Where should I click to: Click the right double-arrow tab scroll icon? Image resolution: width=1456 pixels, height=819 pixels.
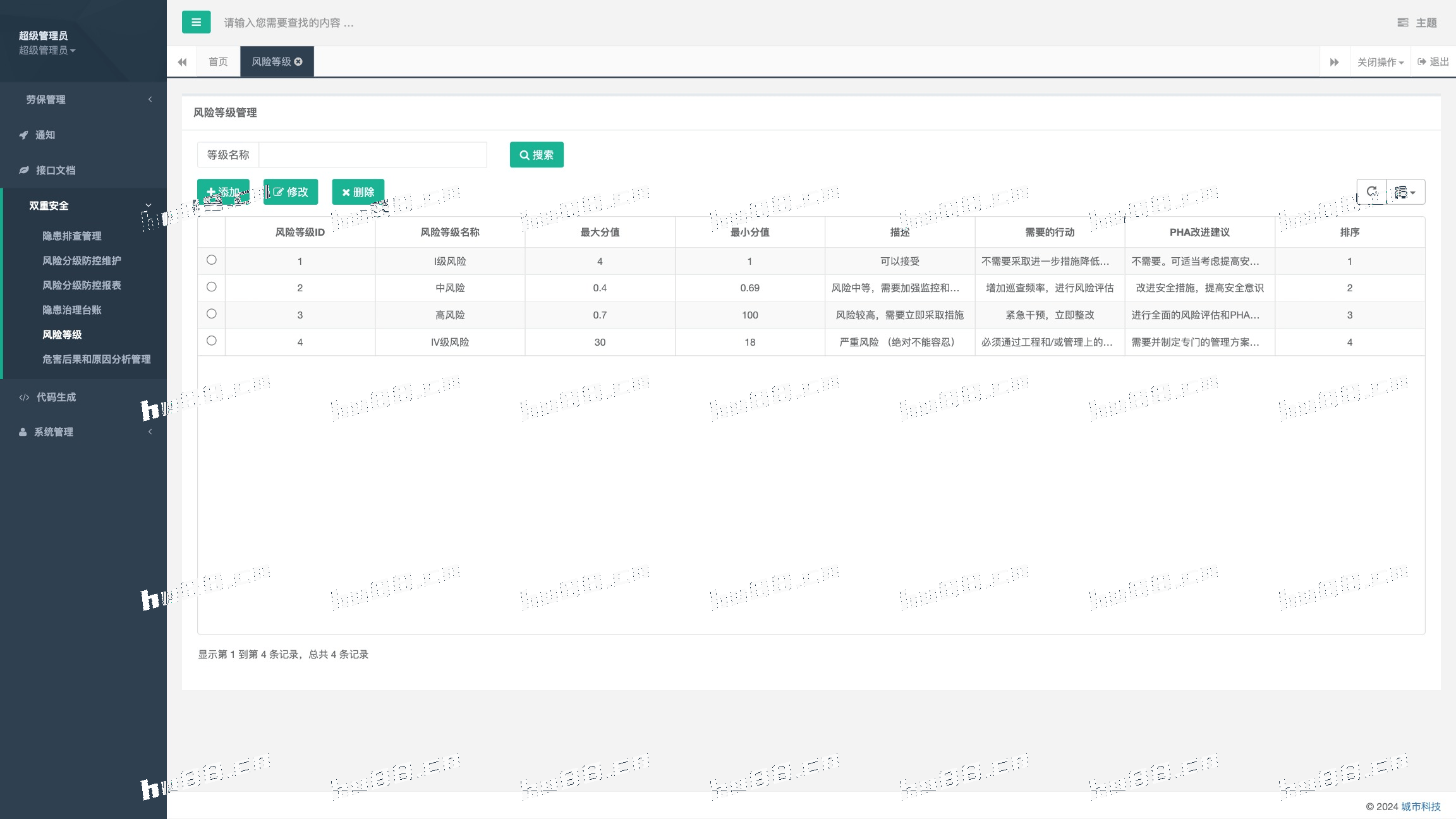point(1334,62)
